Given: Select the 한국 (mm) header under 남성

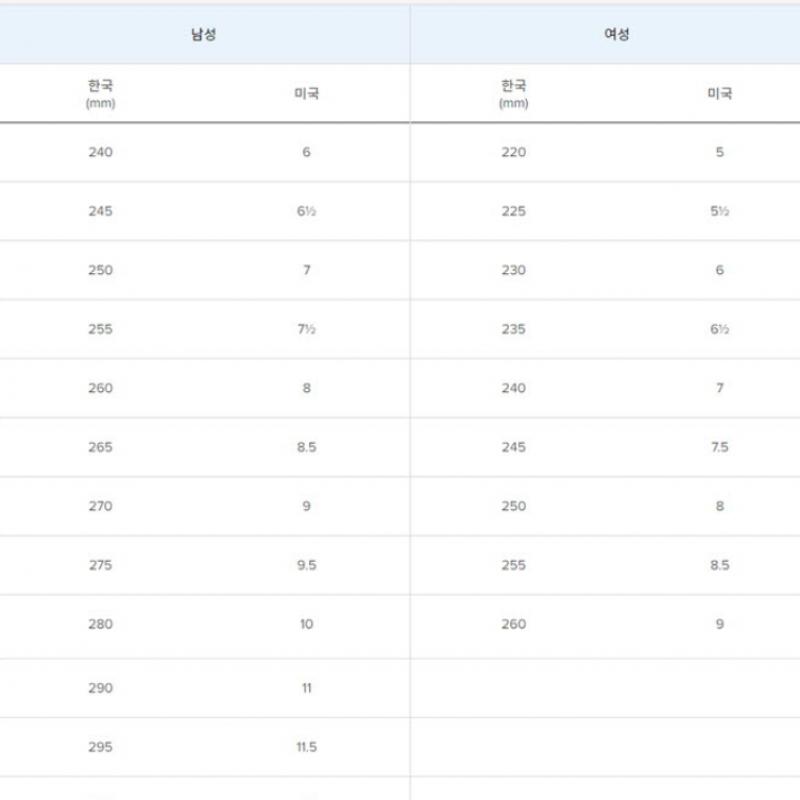Looking at the screenshot, I should tap(100, 93).
